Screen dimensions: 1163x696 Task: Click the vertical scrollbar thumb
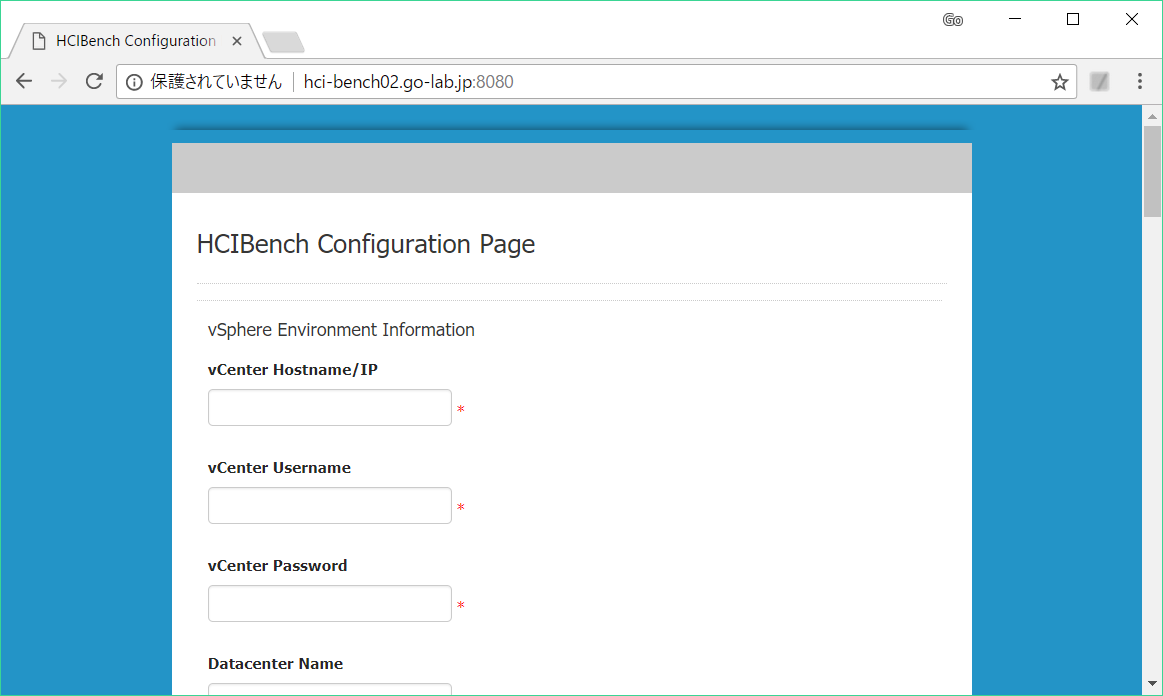pos(1152,171)
